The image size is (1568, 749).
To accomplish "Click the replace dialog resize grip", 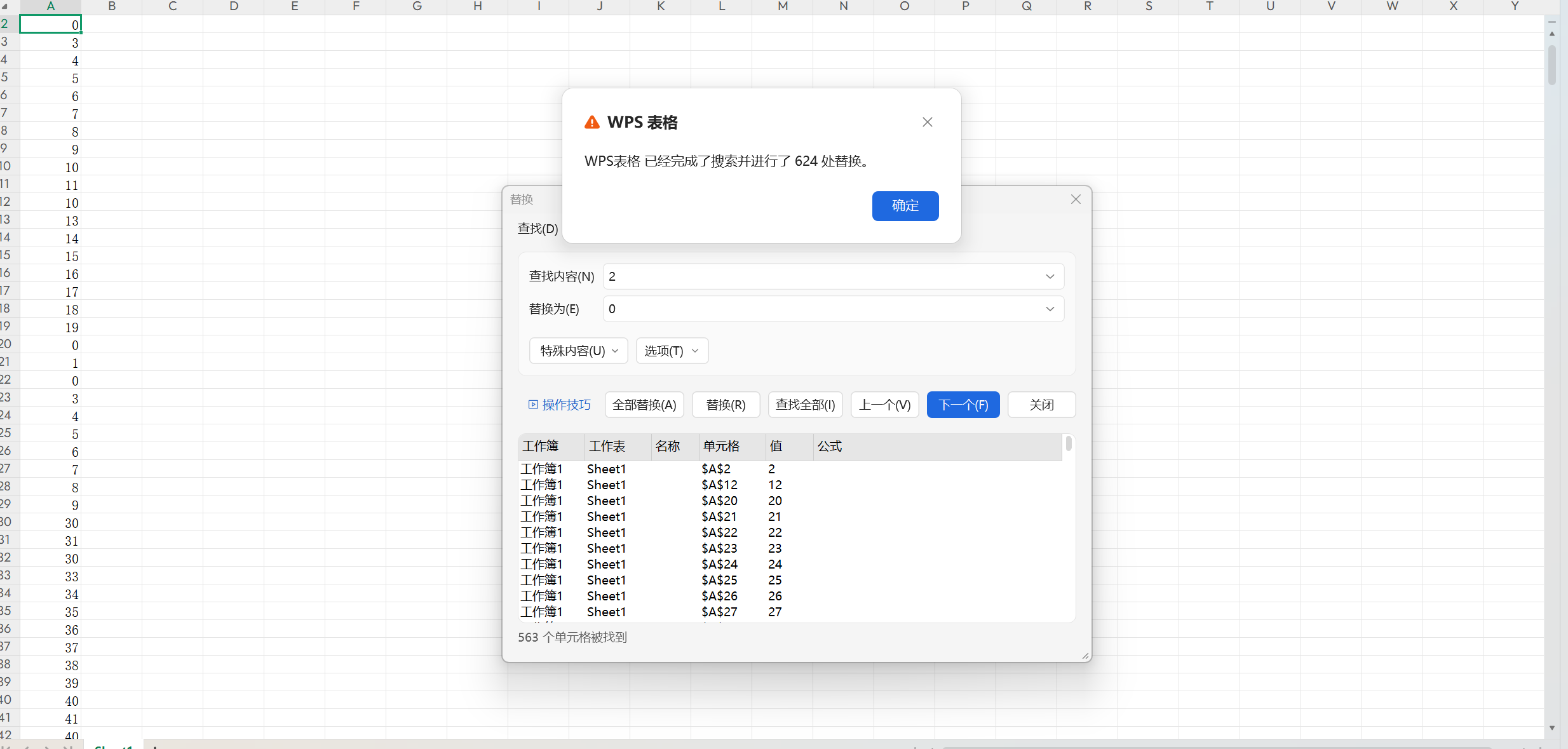I will tap(1085, 656).
